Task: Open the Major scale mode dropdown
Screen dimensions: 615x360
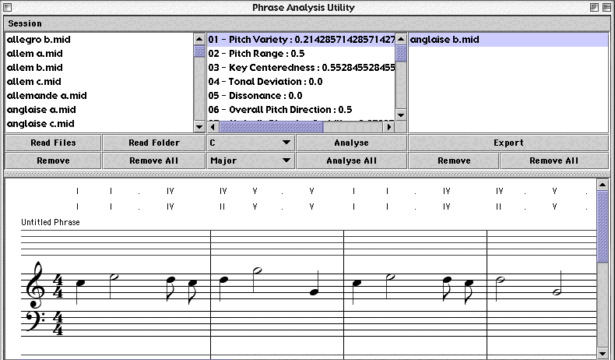Action: [250, 161]
